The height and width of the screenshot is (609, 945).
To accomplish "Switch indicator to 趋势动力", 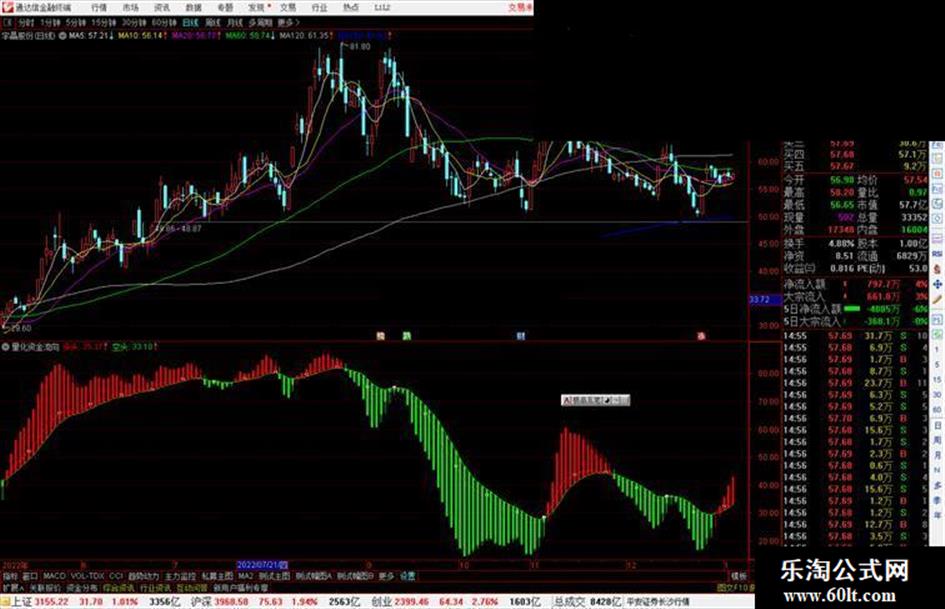I will tap(143, 576).
